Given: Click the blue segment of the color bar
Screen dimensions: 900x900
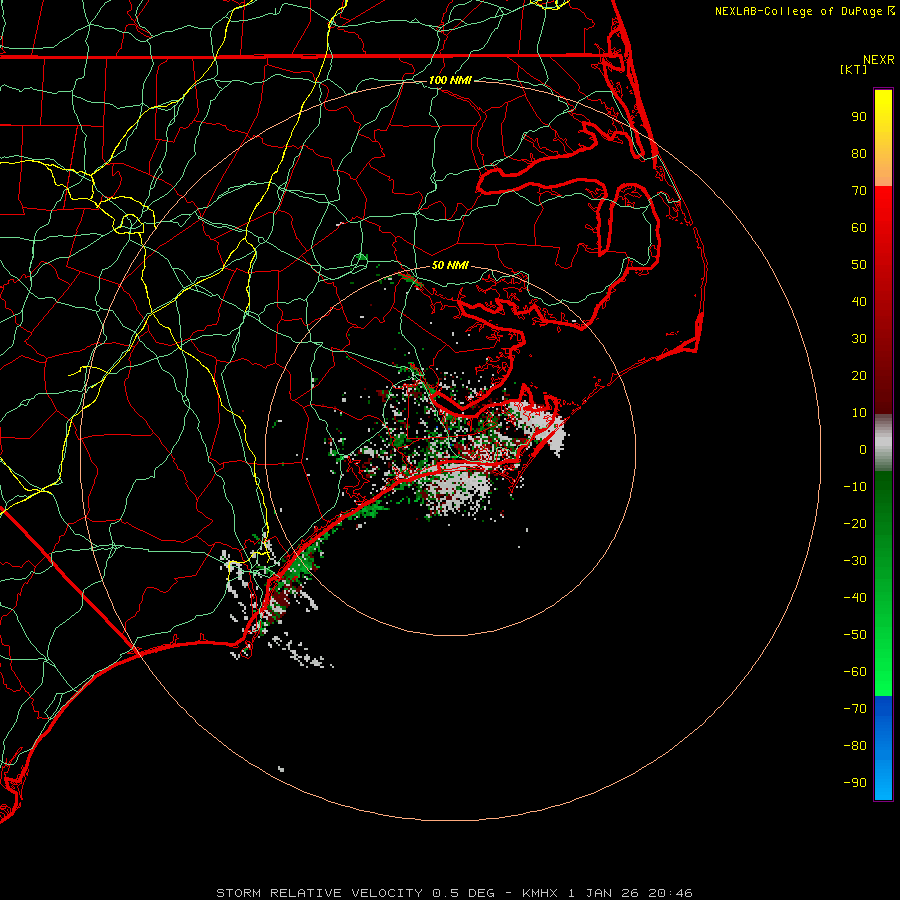Looking at the screenshot, I should point(883,748).
